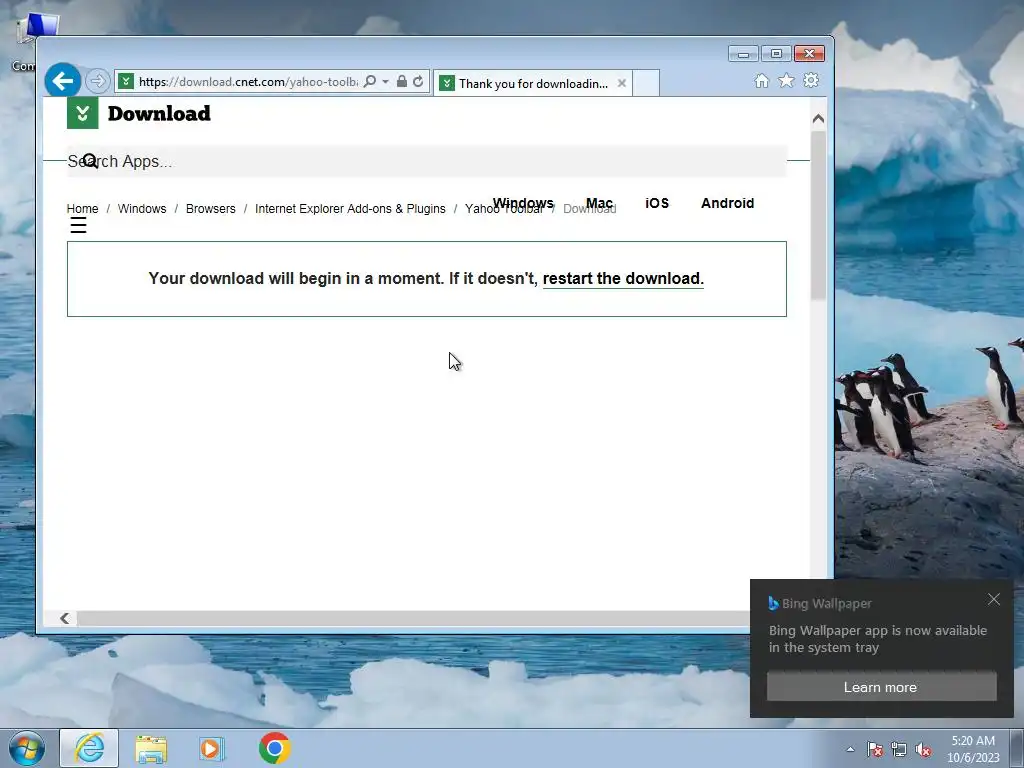Click the vertical scrollbar up arrow
Screen dimensions: 1024x768
point(818,119)
